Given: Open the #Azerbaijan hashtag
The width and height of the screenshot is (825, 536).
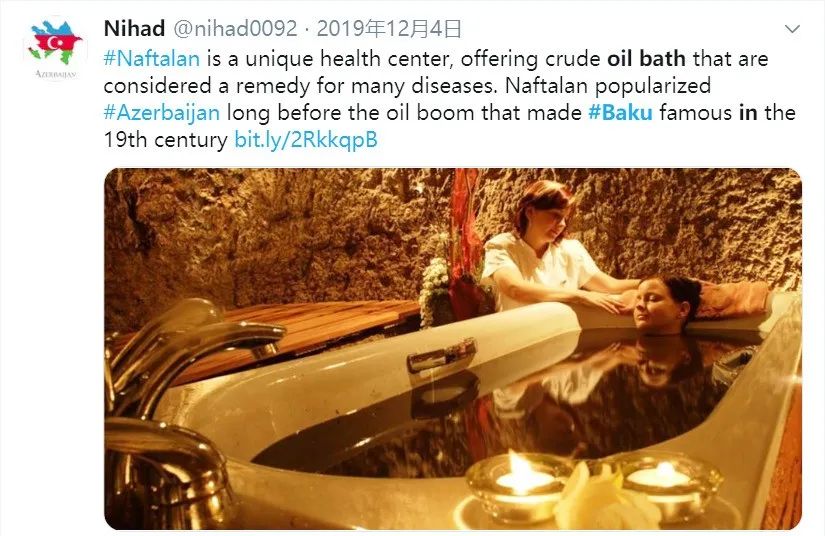Looking at the screenshot, I should click(x=162, y=113).
